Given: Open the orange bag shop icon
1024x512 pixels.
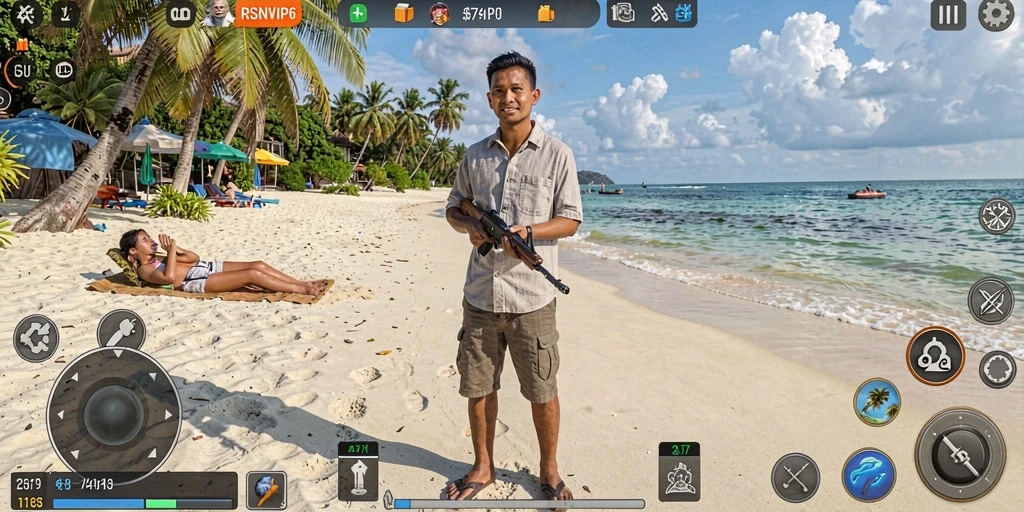Looking at the screenshot, I should pyautogui.click(x=545, y=13).
